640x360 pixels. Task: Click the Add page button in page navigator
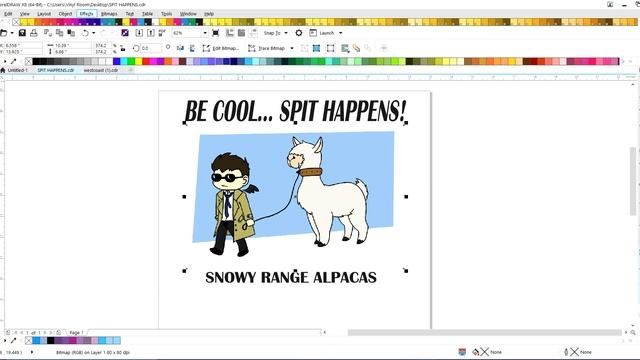click(58, 333)
